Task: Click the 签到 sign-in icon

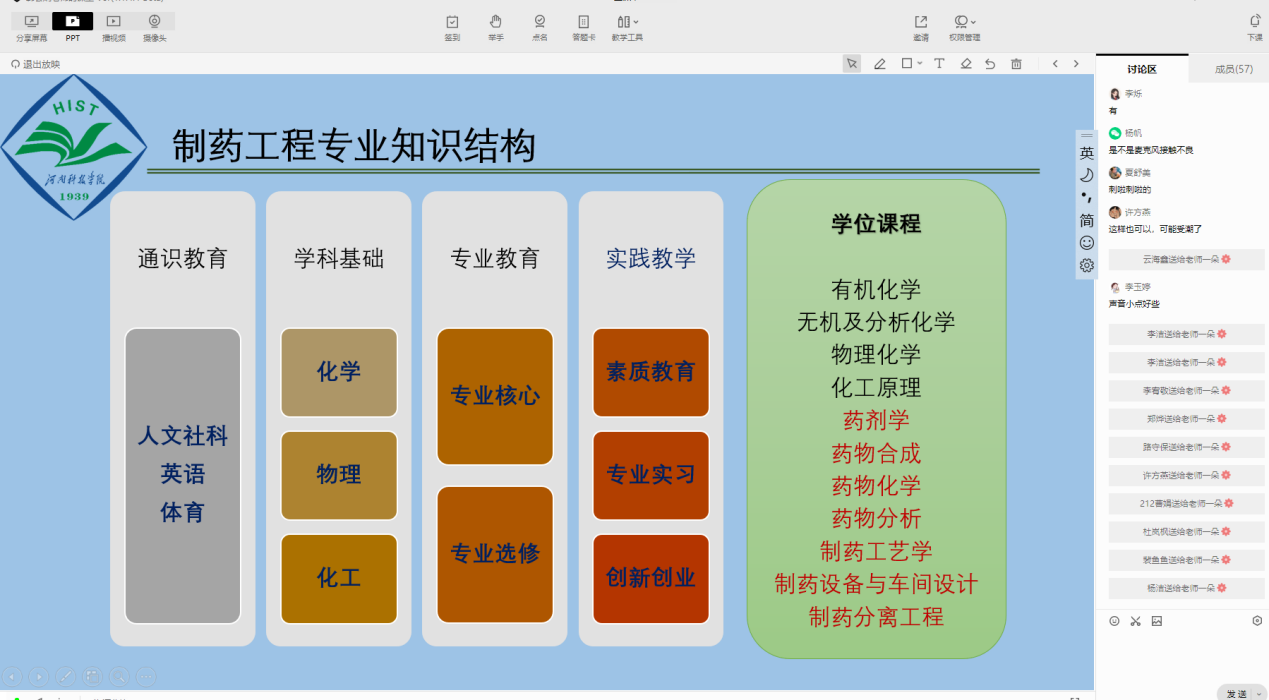Action: click(452, 27)
